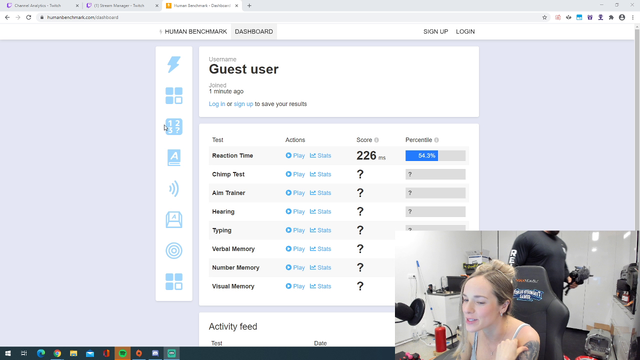Play the Aim Trainer test
The height and width of the screenshot is (360, 640).
[x=295, y=193]
